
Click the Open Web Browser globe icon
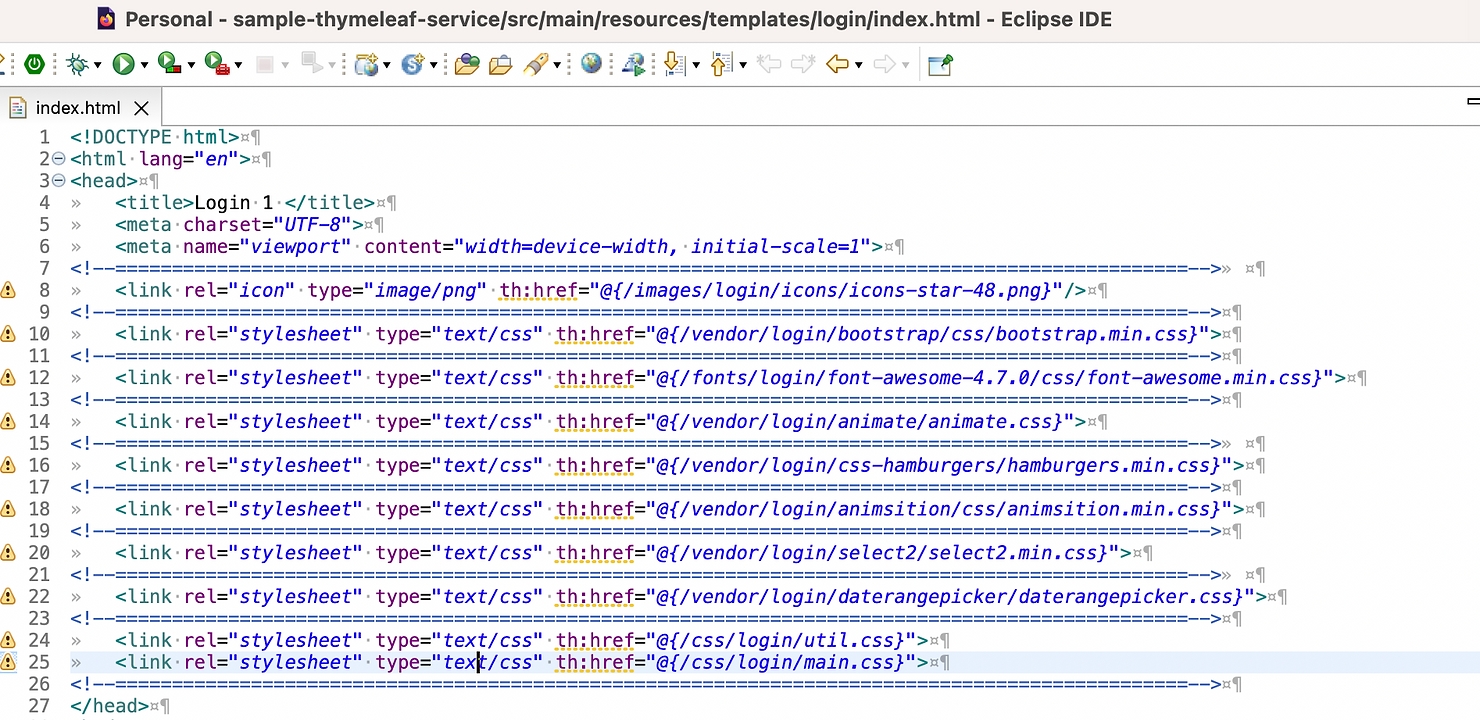591,64
